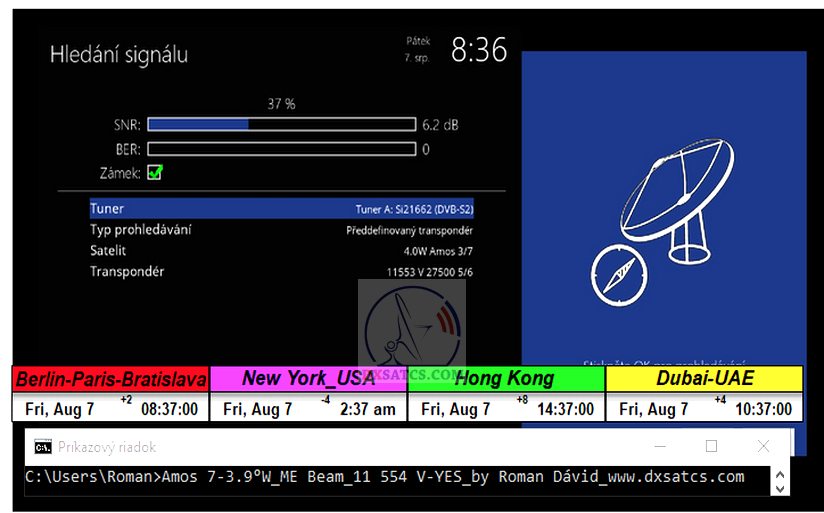The width and height of the screenshot is (824, 513).
Task: Select the Transpondér row
Action: (281, 272)
